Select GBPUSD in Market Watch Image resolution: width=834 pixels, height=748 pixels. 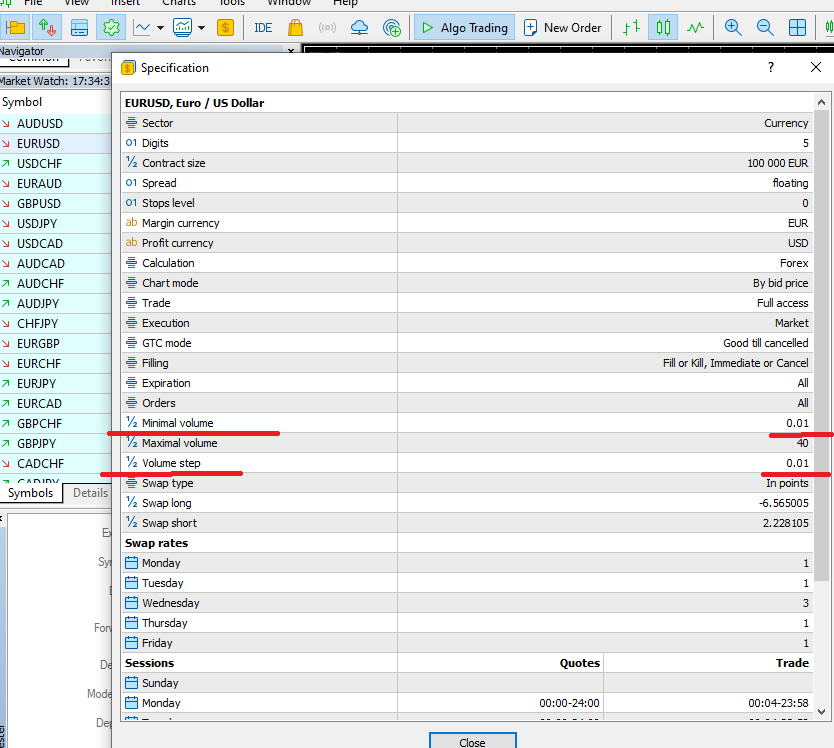click(55, 204)
